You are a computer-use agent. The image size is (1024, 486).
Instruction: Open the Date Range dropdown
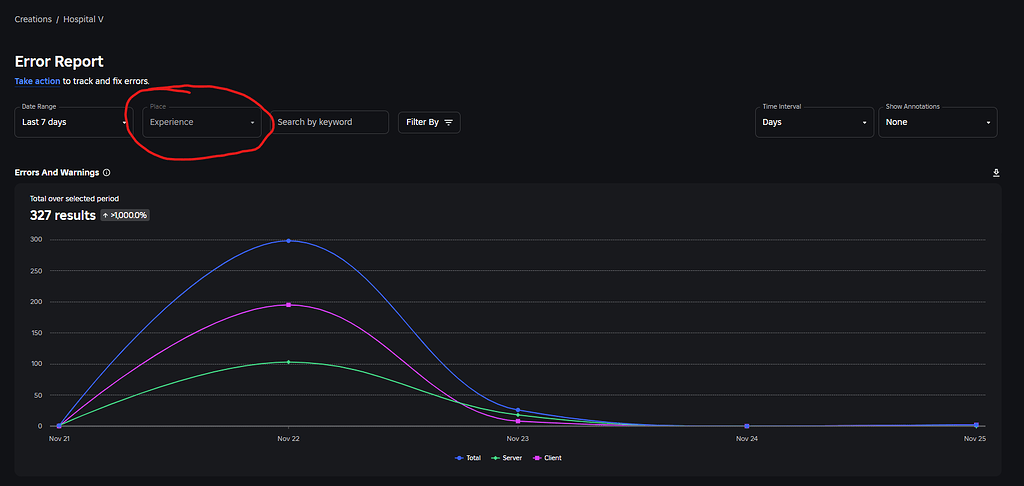point(72,122)
